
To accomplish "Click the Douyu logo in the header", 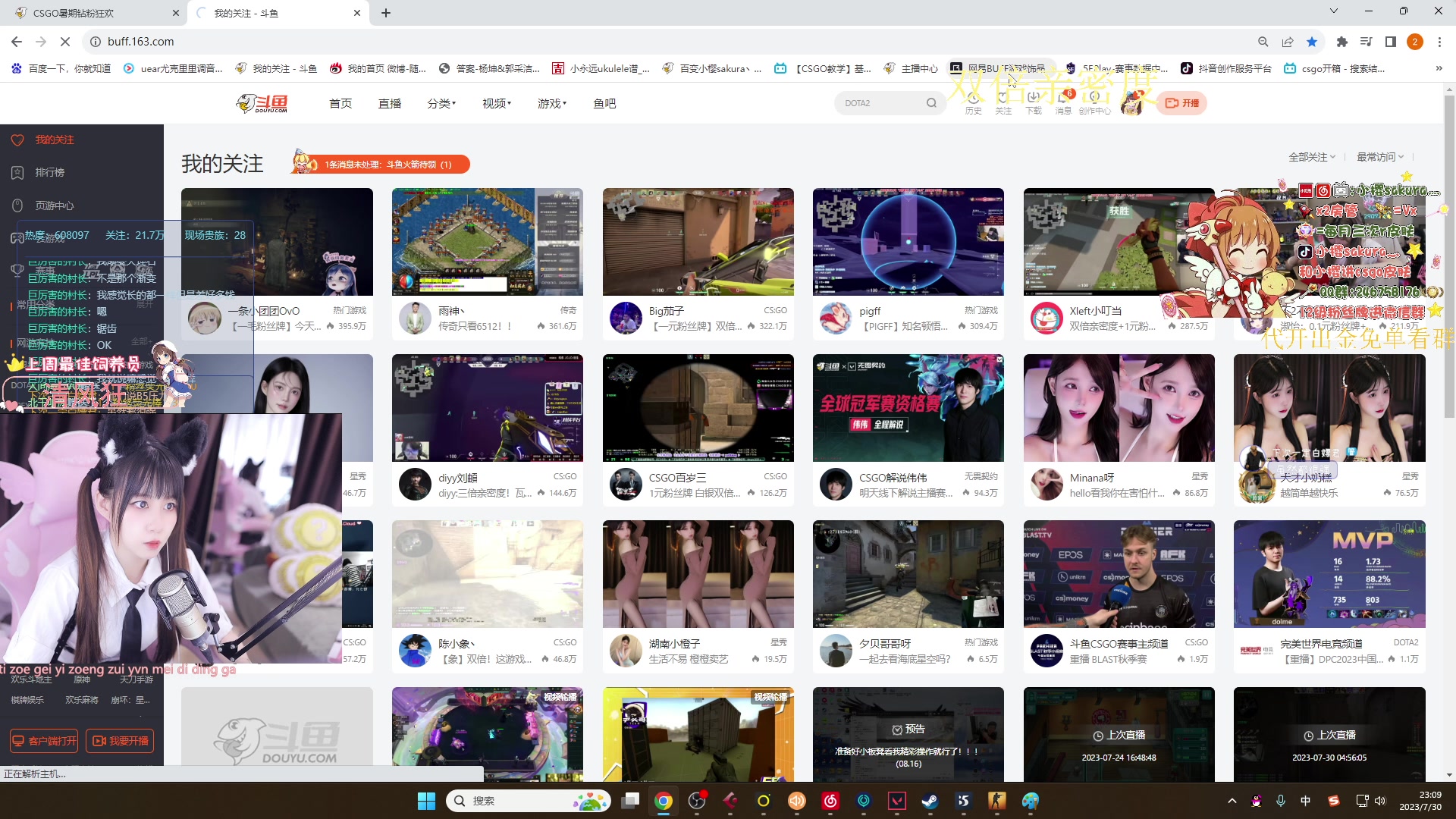I will coord(262,103).
